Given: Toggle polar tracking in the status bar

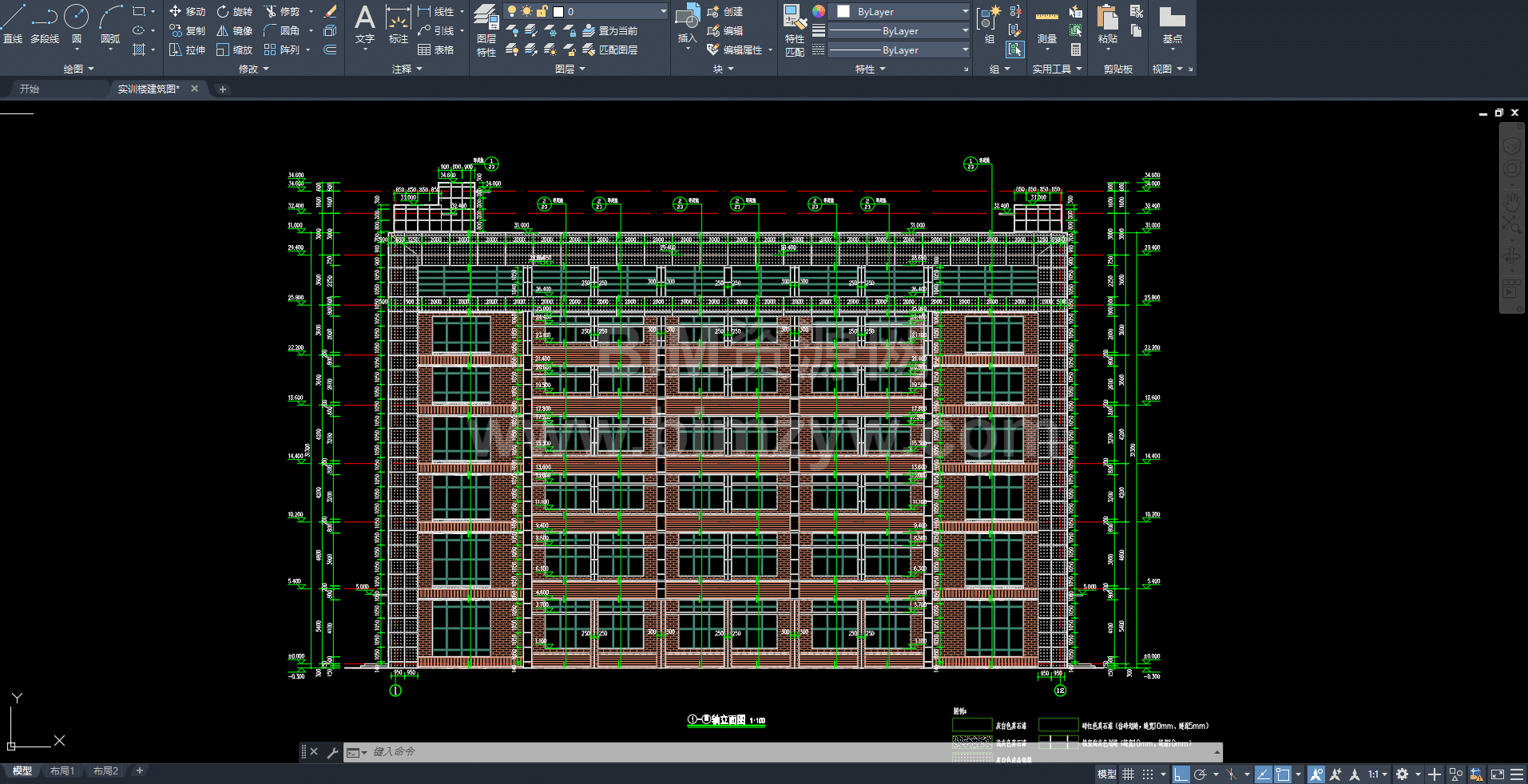Looking at the screenshot, I should pyautogui.click(x=1200, y=774).
